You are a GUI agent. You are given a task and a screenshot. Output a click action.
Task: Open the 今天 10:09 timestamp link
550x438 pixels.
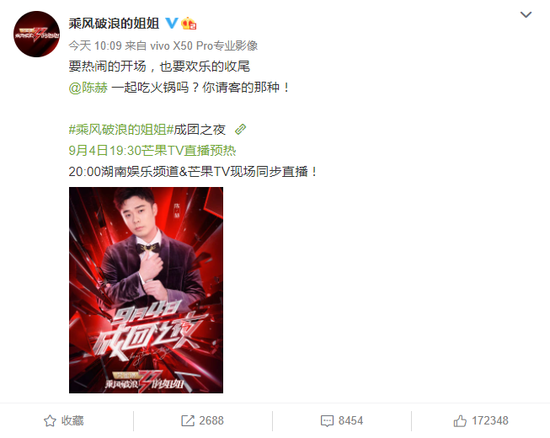point(95,46)
